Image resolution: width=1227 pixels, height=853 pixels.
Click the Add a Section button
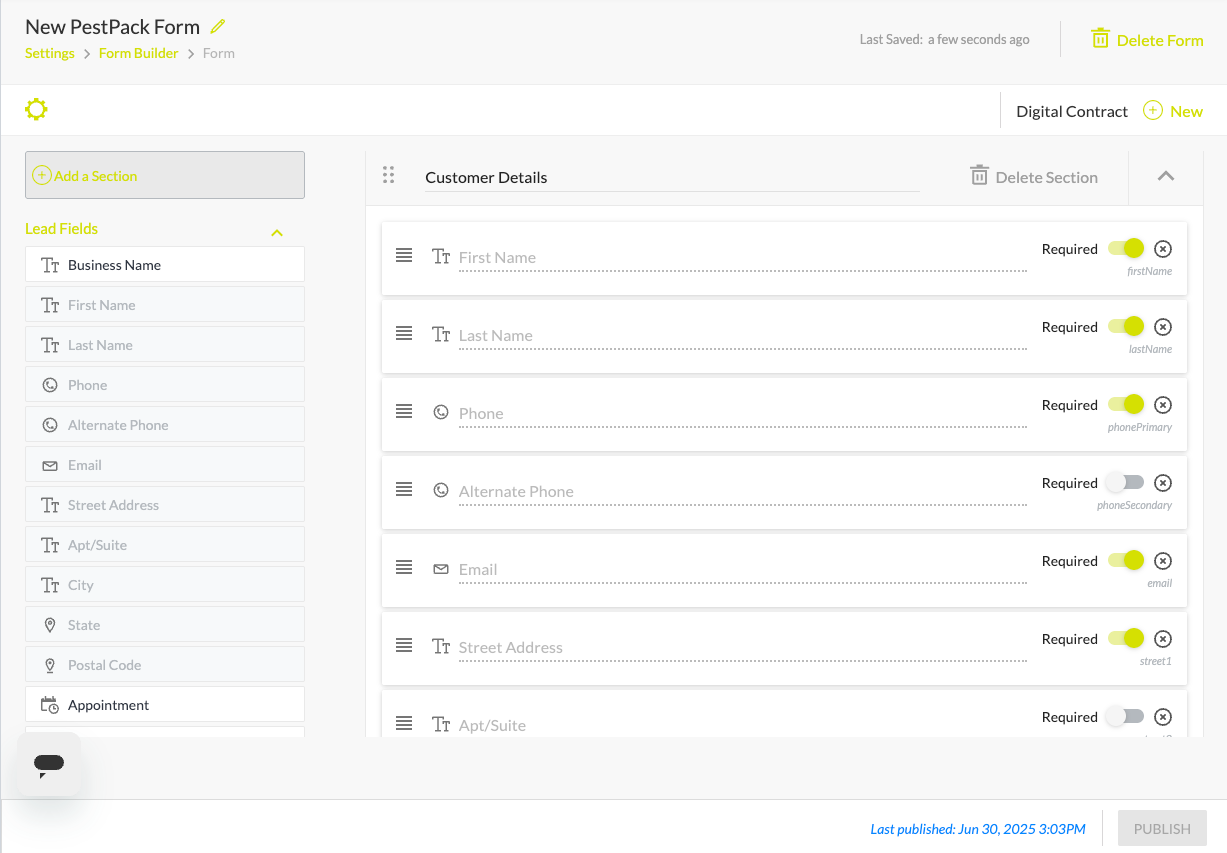(165, 175)
